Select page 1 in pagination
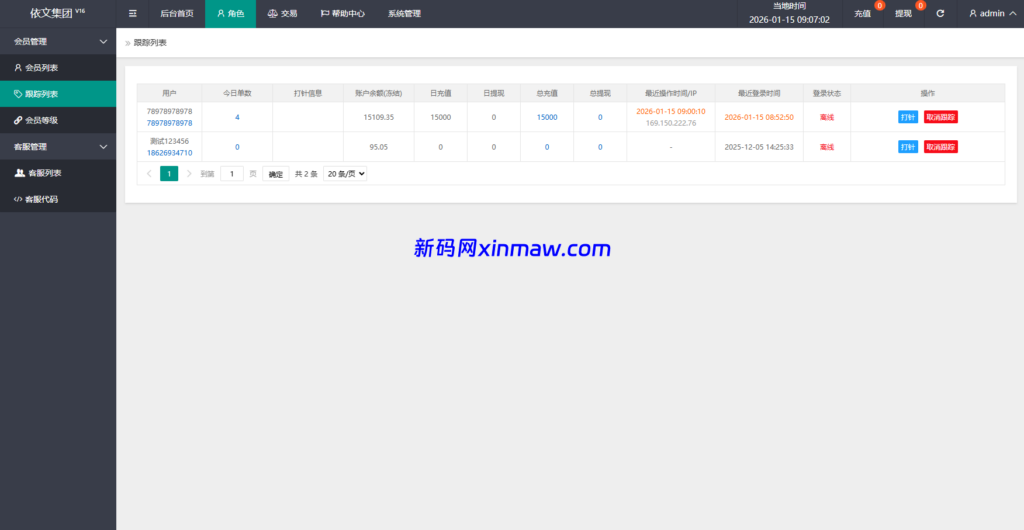The image size is (1024, 530). [169, 174]
